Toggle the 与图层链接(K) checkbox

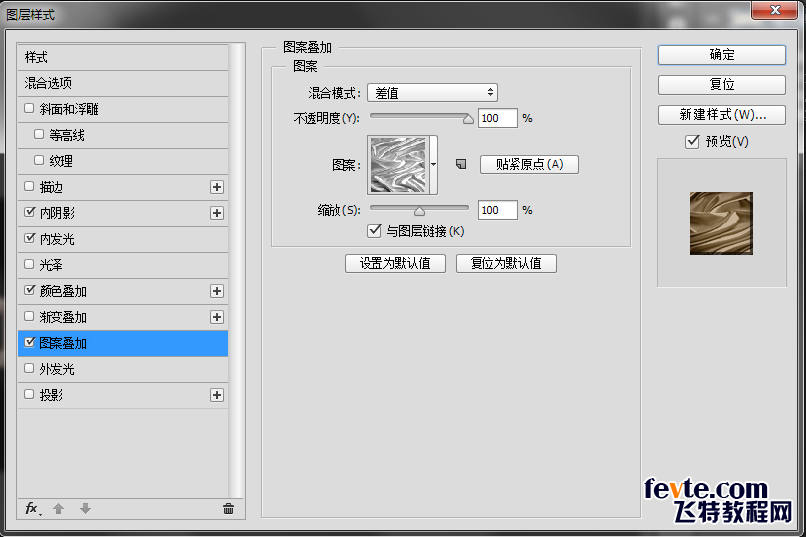tap(374, 231)
